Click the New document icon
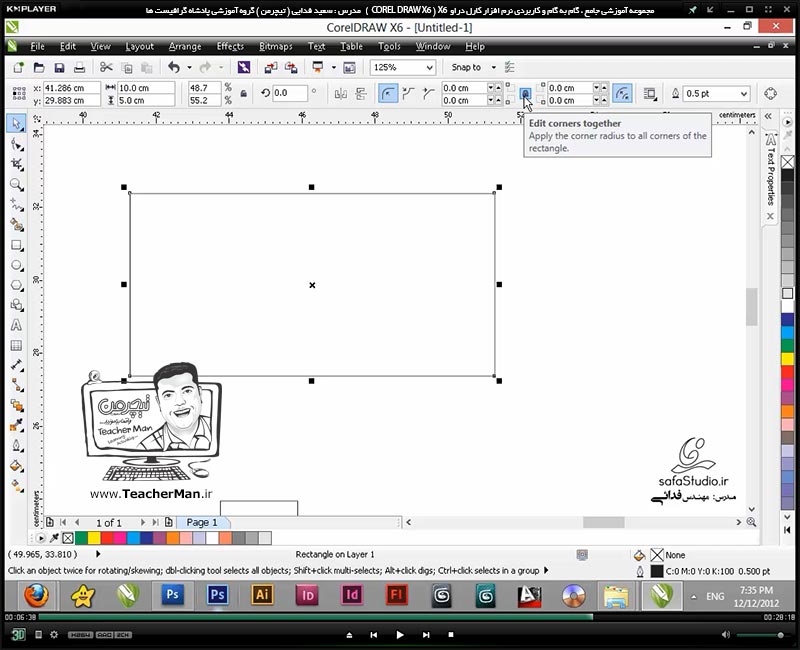 [18, 67]
